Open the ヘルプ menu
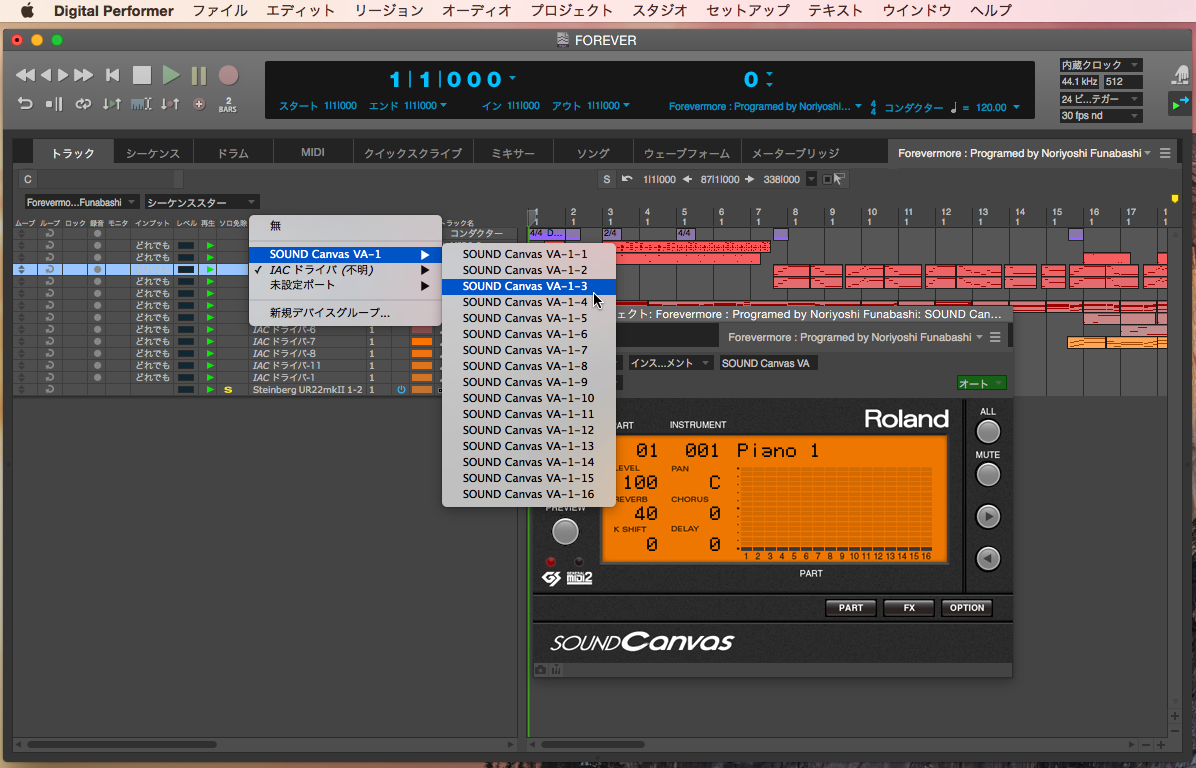1196x768 pixels. point(991,11)
